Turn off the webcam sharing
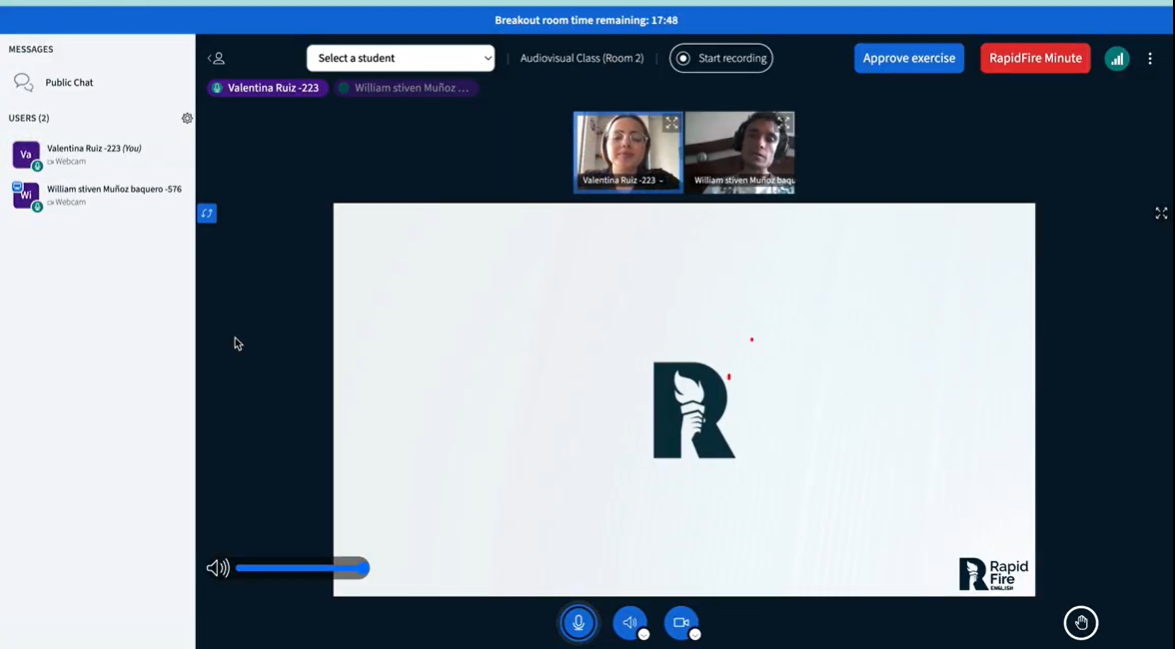 click(x=680, y=623)
